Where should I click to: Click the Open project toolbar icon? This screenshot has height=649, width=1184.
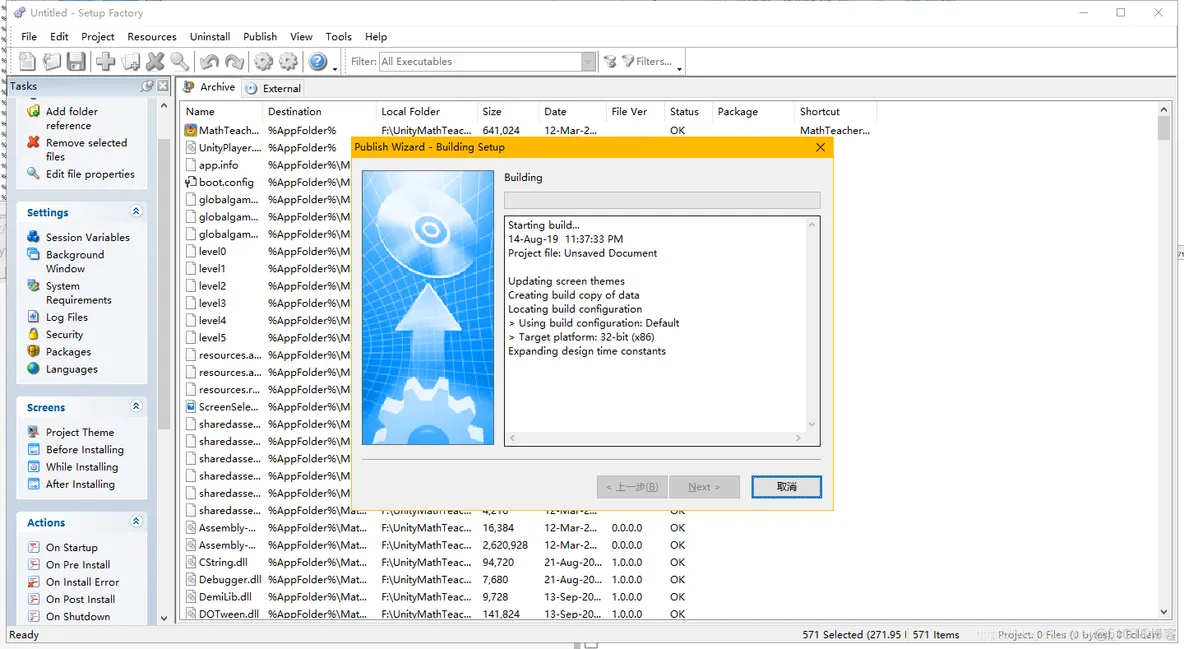pos(51,62)
